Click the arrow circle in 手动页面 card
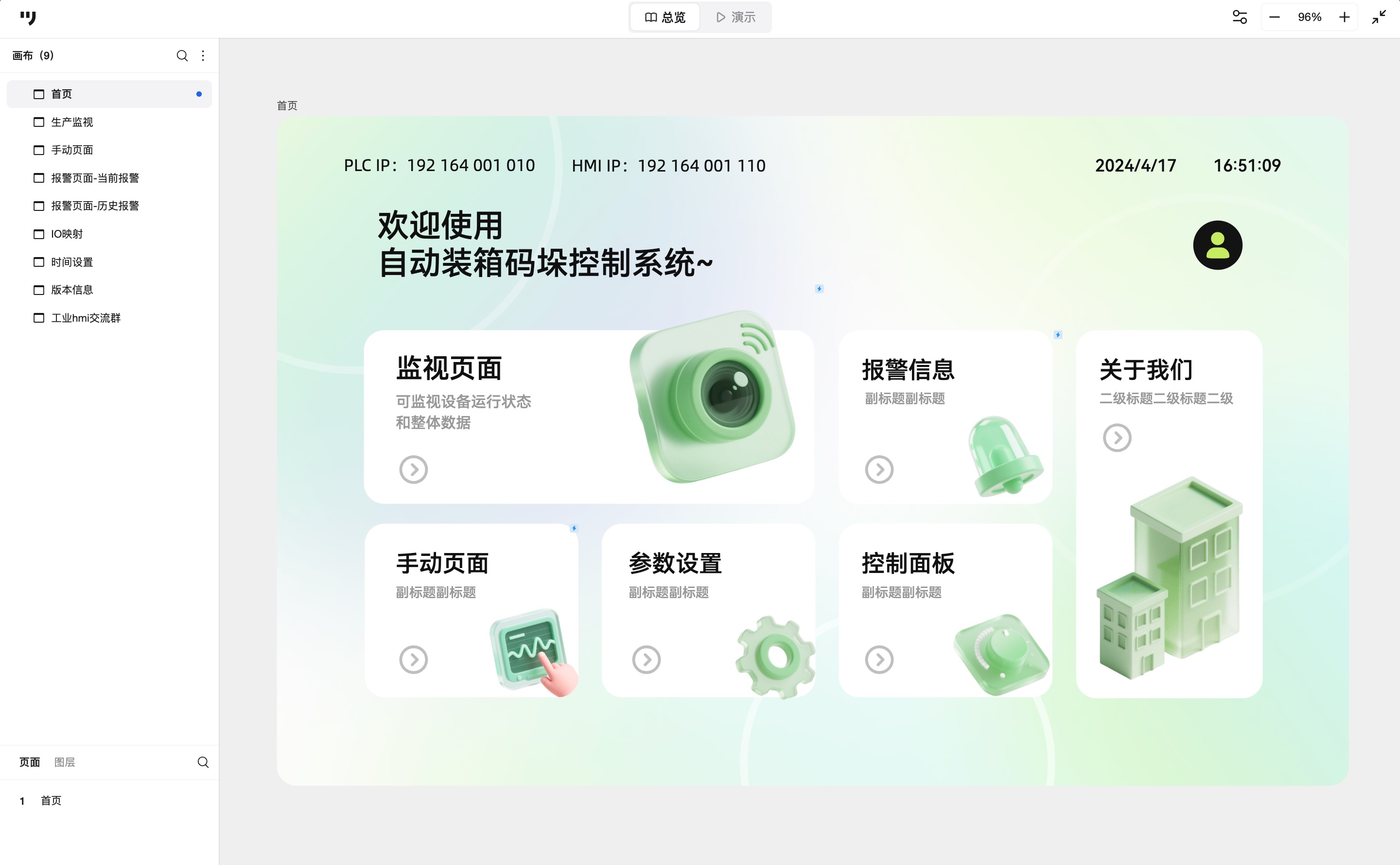The width and height of the screenshot is (1400, 865). coord(413,659)
